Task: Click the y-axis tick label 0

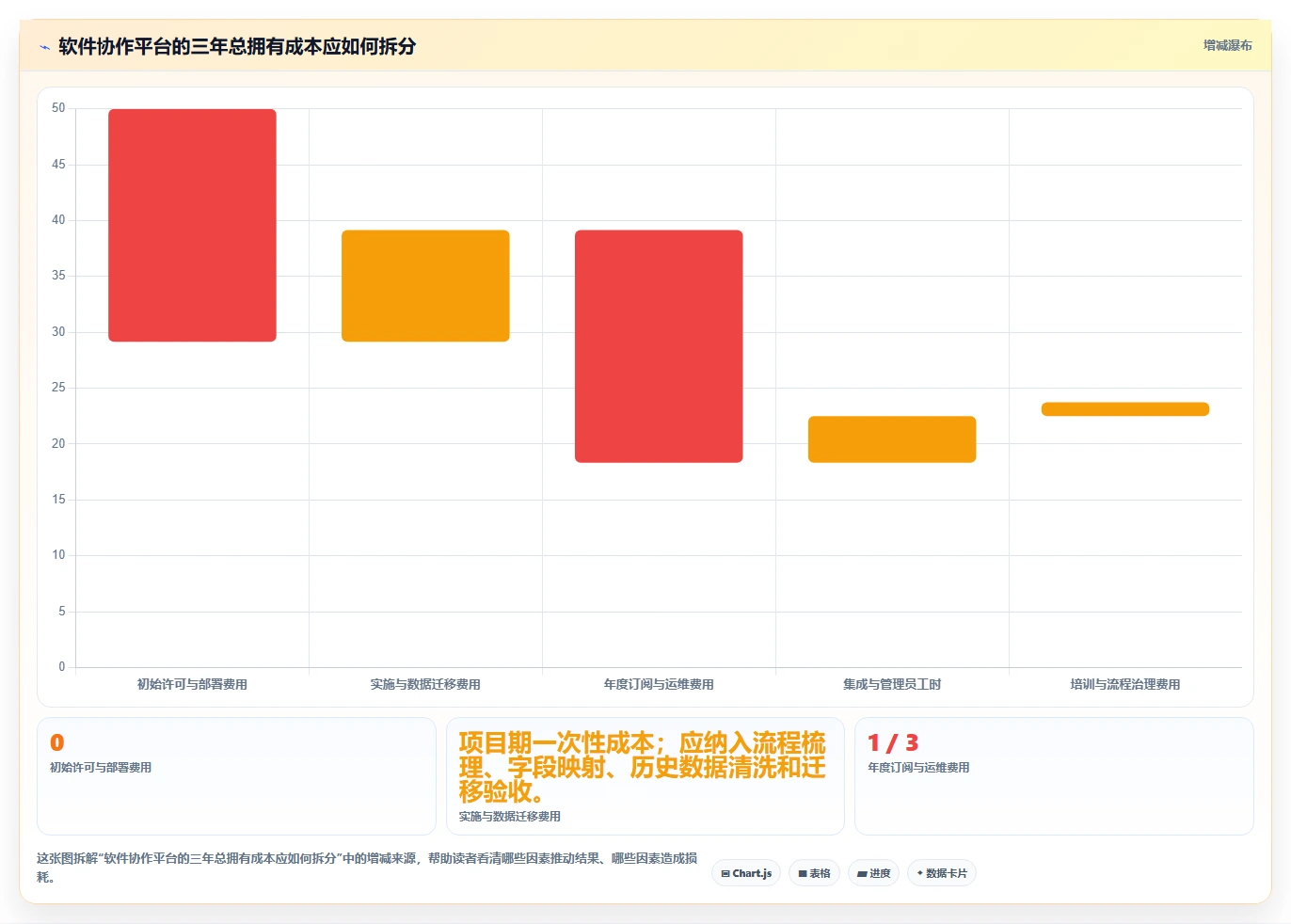Action: 62,666
